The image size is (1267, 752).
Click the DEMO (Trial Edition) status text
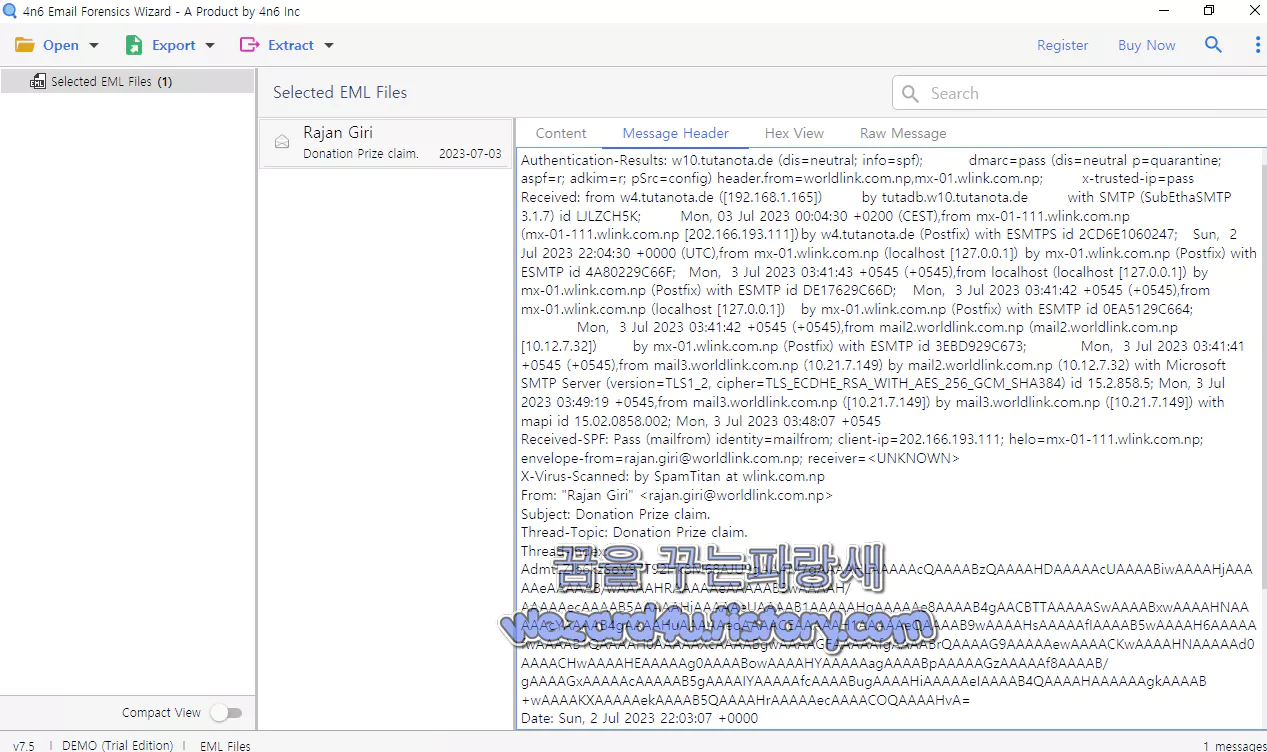pos(118,745)
